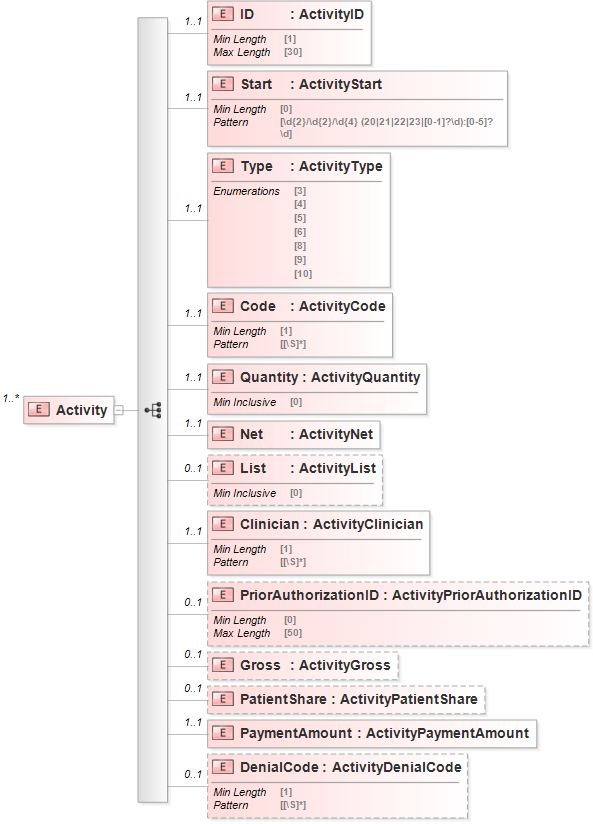Click Min Inclusive [0] of Quantity
The height and width of the screenshot is (824, 593).
[x=296, y=402]
